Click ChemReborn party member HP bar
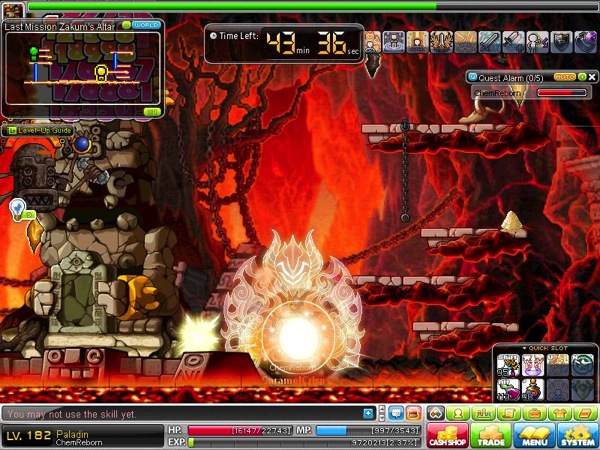The width and height of the screenshot is (600, 450). point(561,93)
